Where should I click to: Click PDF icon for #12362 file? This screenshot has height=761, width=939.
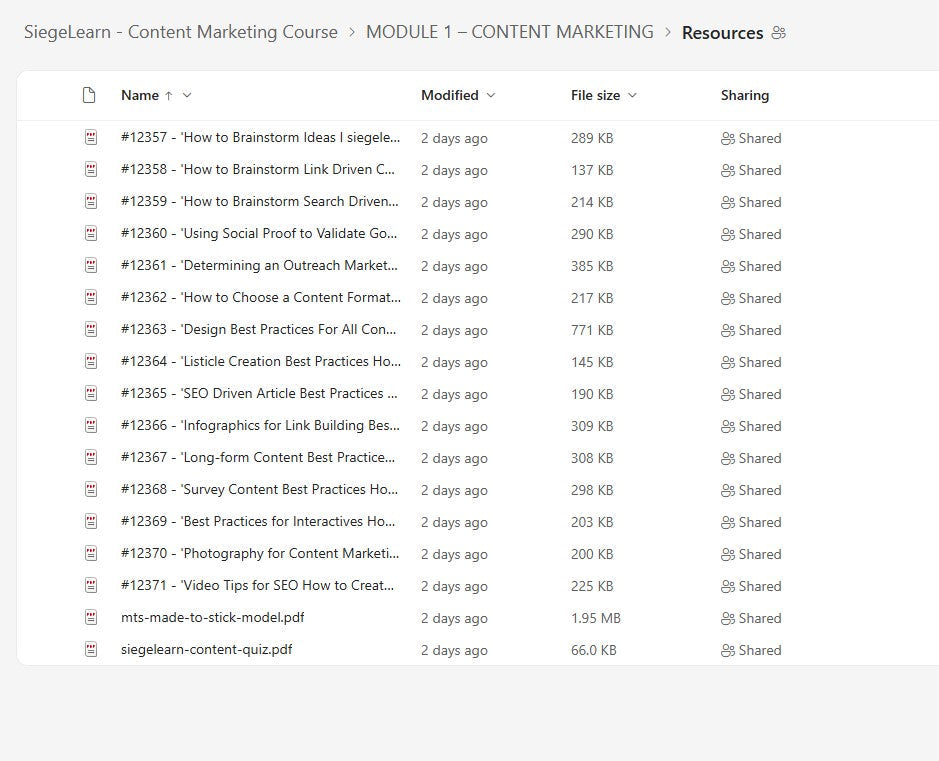coord(91,298)
